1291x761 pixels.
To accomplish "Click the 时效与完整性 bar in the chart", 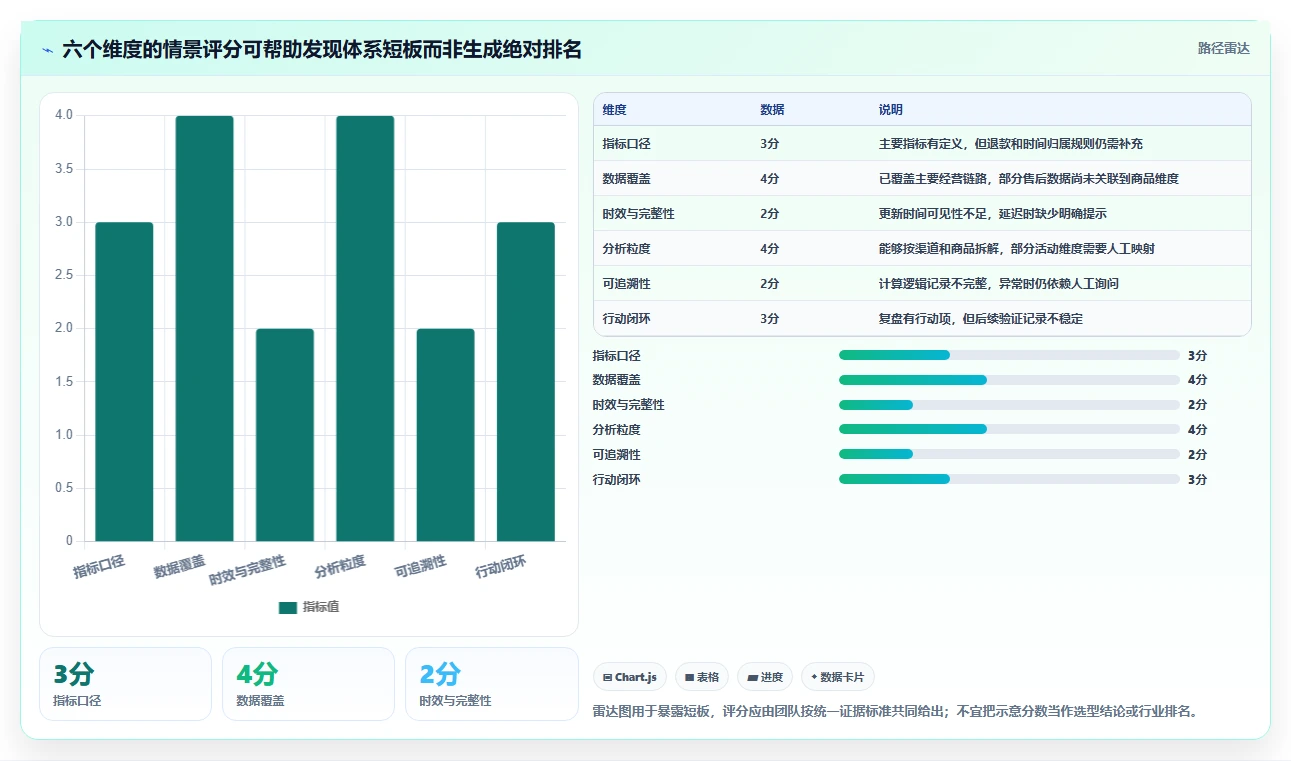I will click(x=285, y=435).
